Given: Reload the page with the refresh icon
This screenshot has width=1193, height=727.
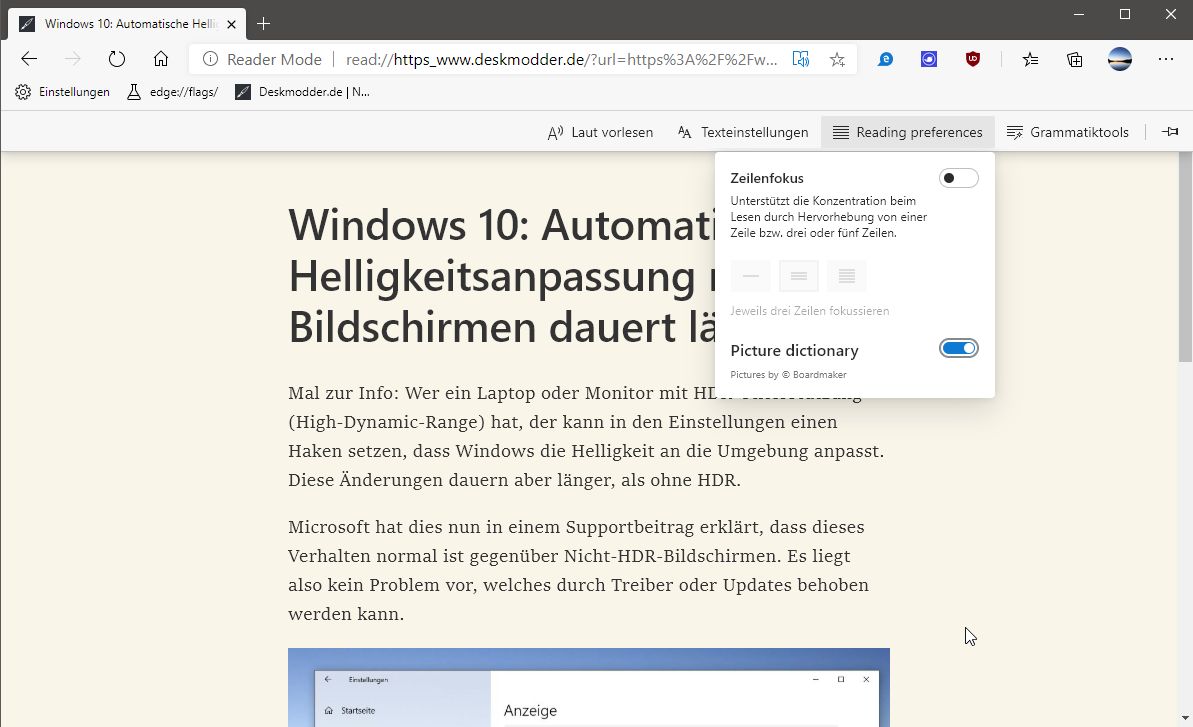Looking at the screenshot, I should pyautogui.click(x=116, y=59).
